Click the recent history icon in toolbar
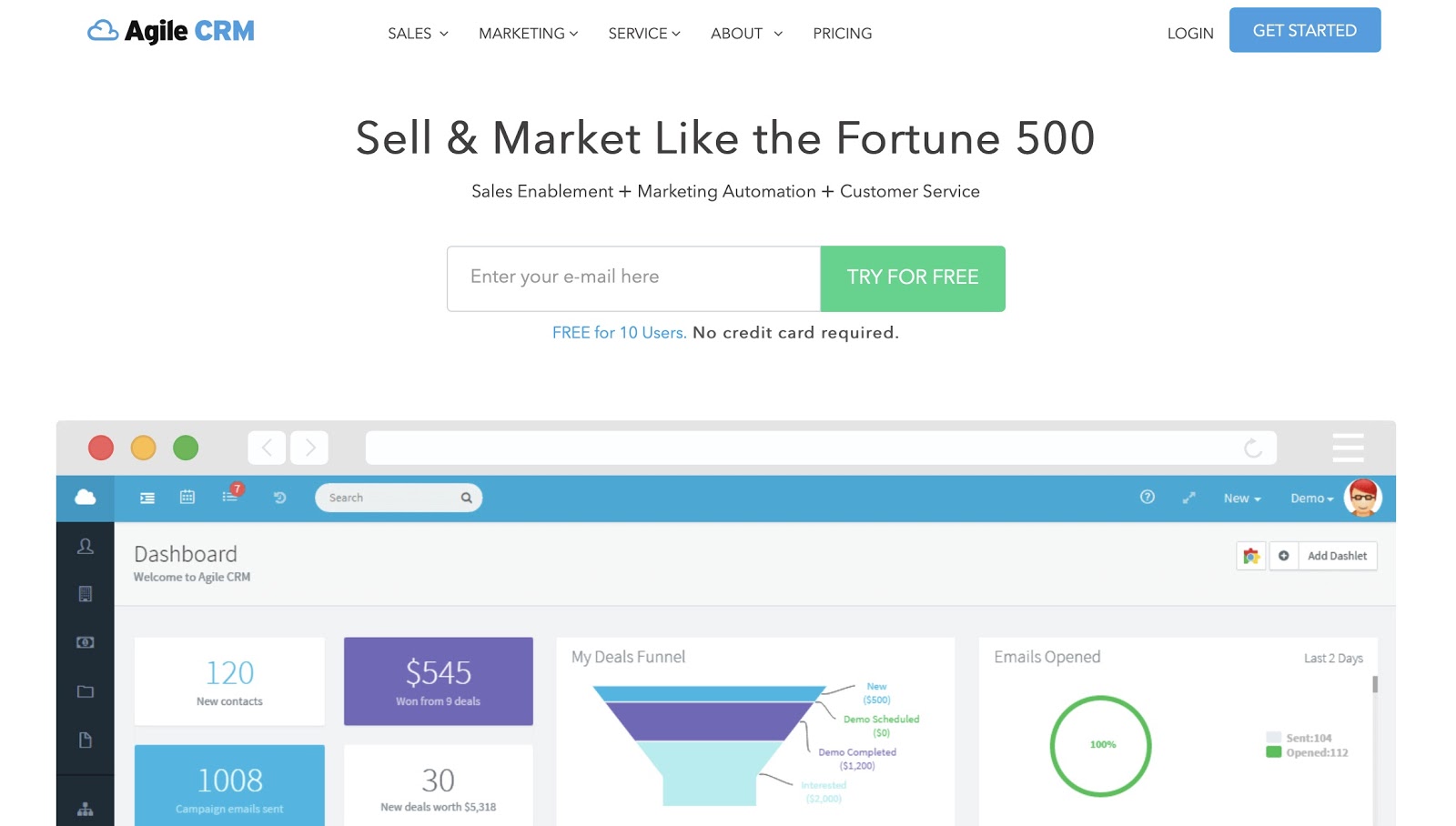Image resolution: width=1456 pixels, height=826 pixels. point(279,498)
